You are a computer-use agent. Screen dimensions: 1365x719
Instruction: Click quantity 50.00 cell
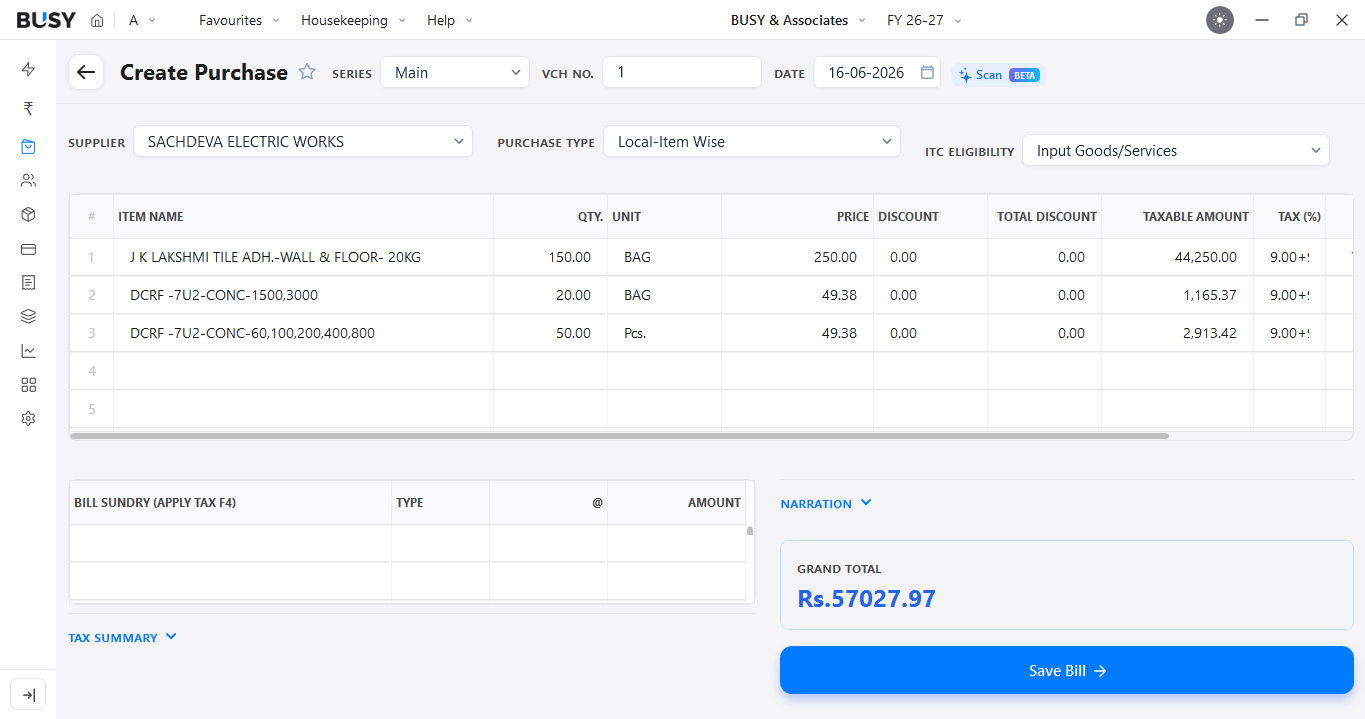550,333
